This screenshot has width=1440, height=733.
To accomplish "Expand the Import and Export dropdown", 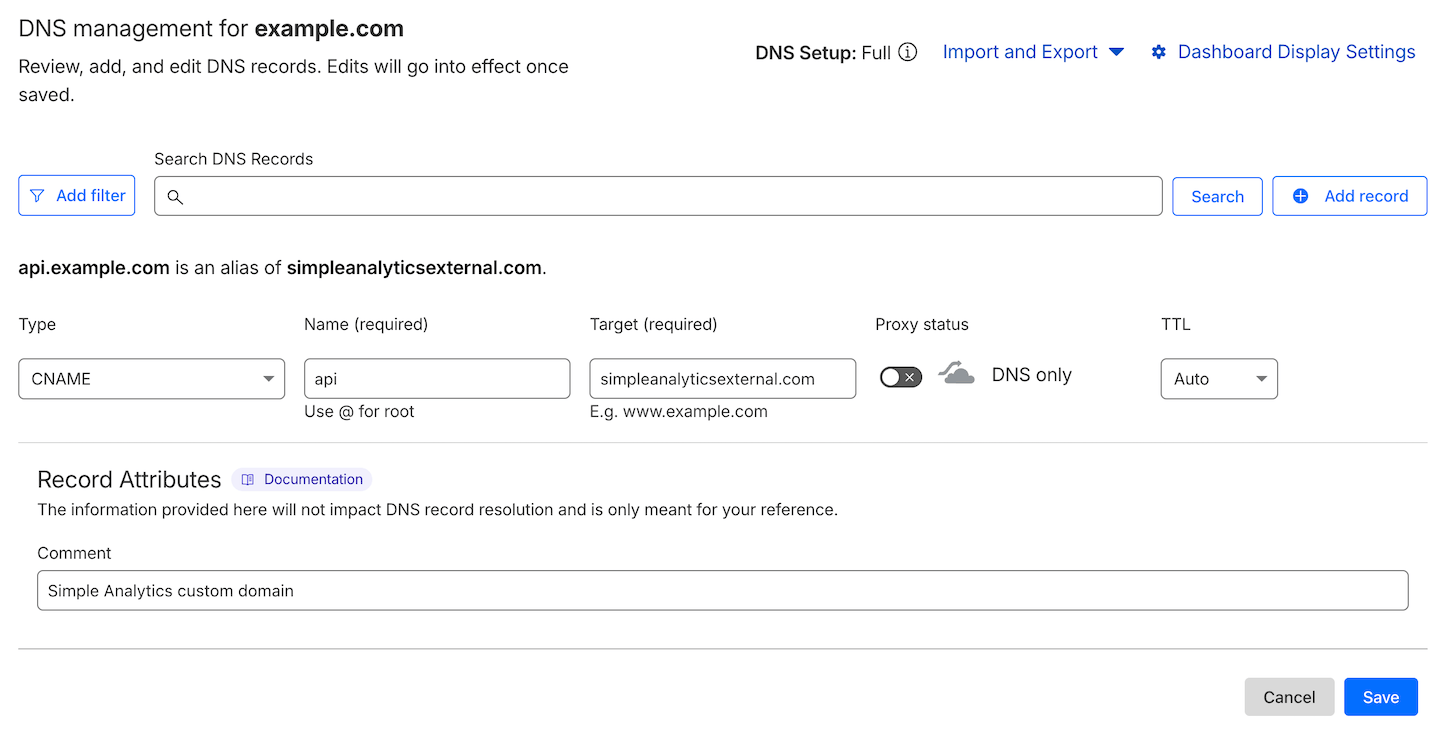I will [x=1033, y=51].
